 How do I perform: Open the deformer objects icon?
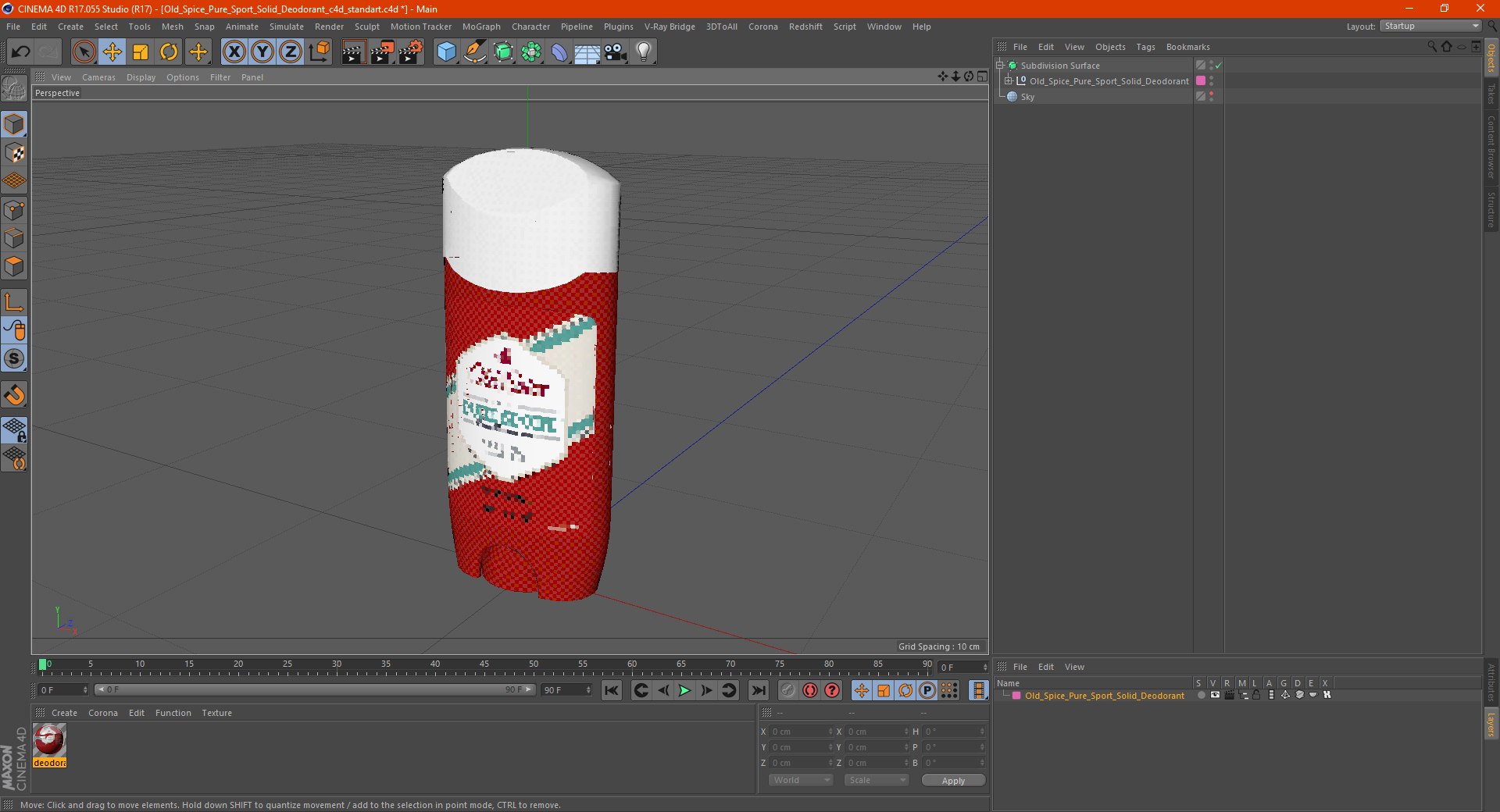[559, 52]
